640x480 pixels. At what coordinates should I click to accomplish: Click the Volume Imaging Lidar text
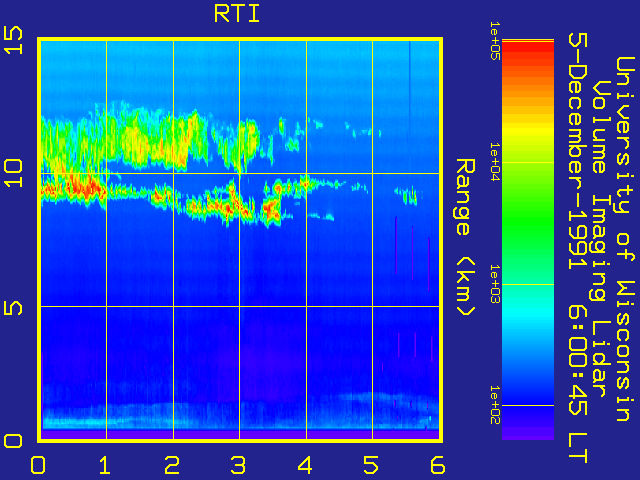pyautogui.click(x=600, y=238)
